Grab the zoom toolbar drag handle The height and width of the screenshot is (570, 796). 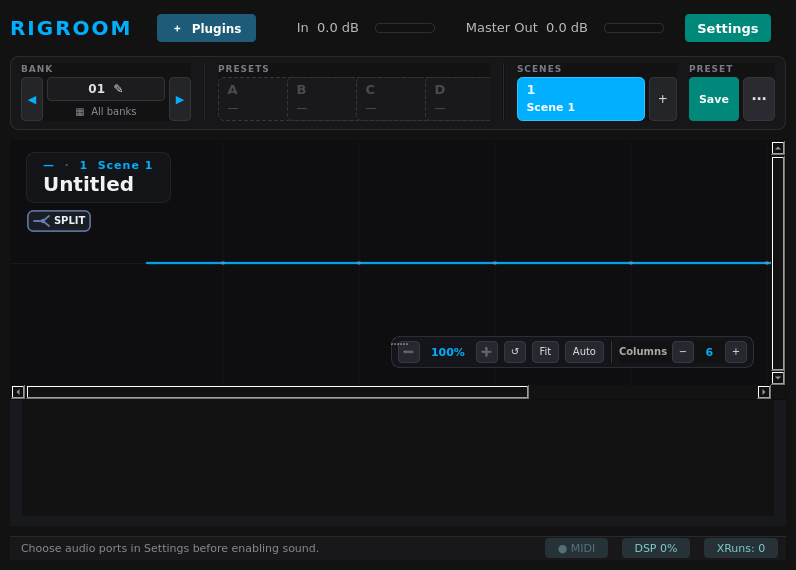tap(400, 344)
